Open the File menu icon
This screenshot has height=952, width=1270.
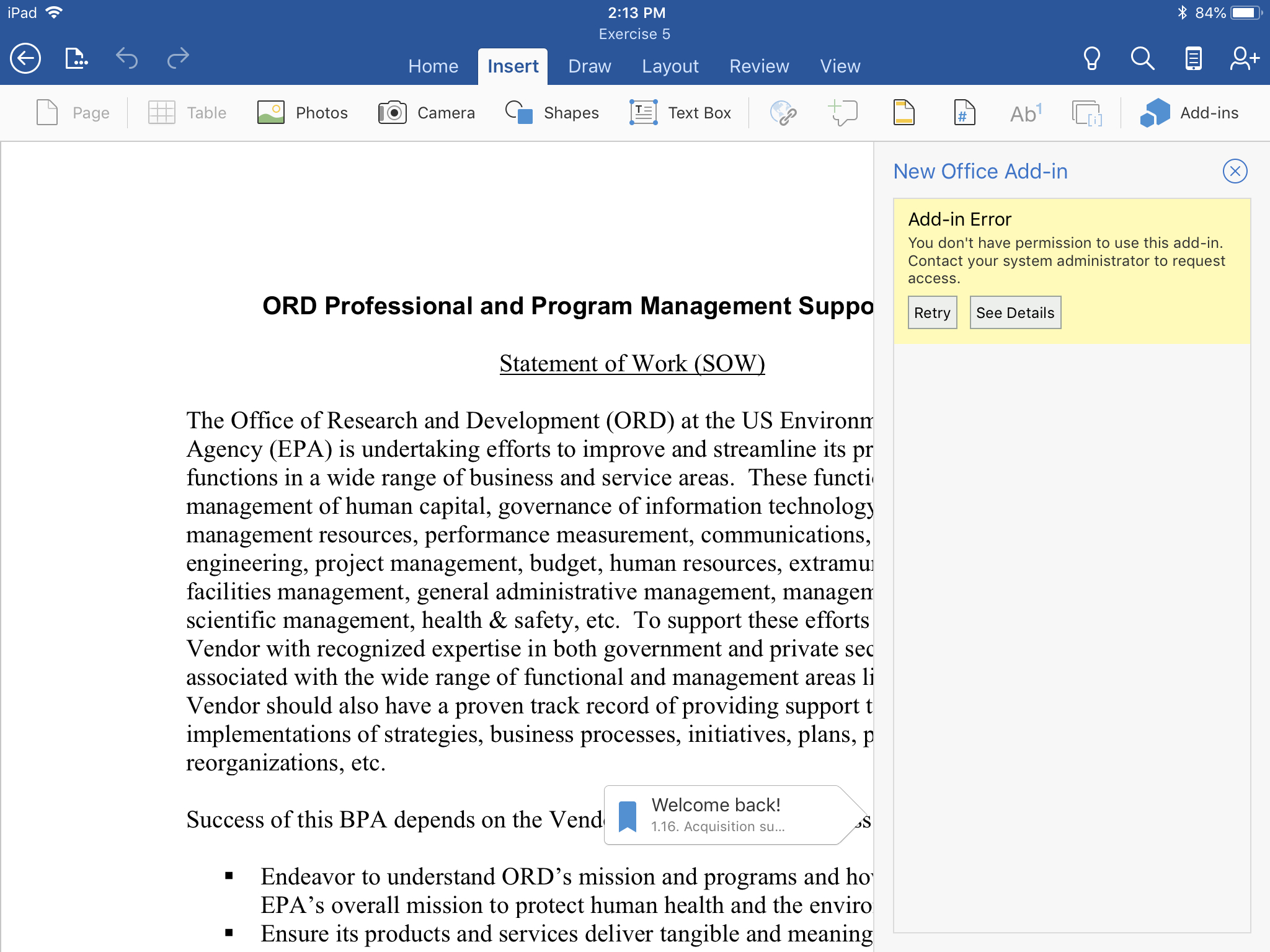pyautogui.click(x=76, y=59)
